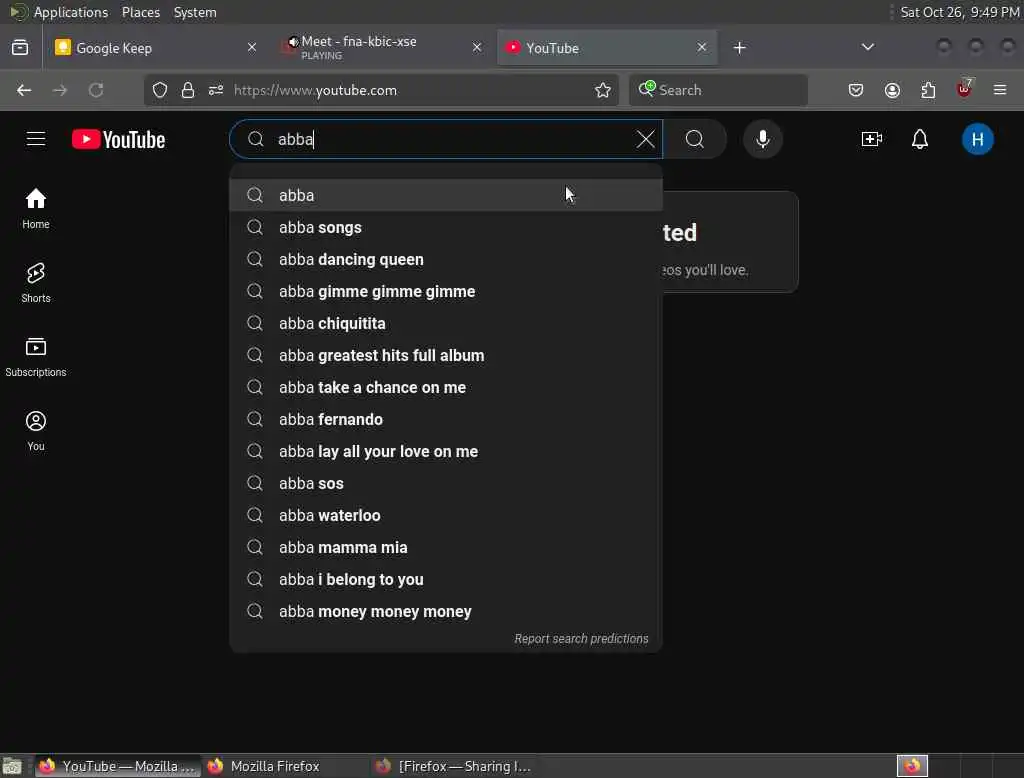Open the Extensions puzzle icon
The image size is (1024, 778).
pos(928,90)
